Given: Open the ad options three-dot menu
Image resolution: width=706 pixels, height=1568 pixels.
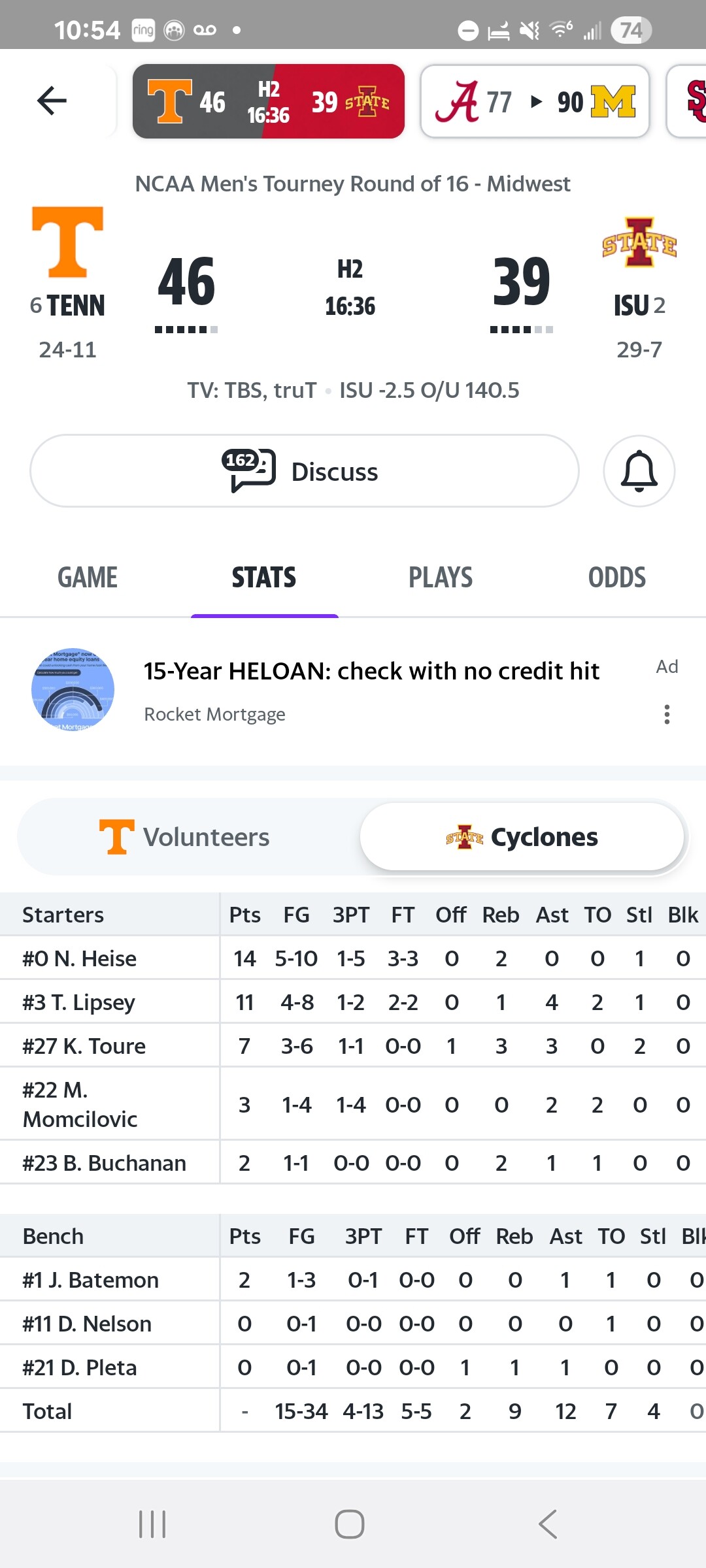Looking at the screenshot, I should coord(667,714).
